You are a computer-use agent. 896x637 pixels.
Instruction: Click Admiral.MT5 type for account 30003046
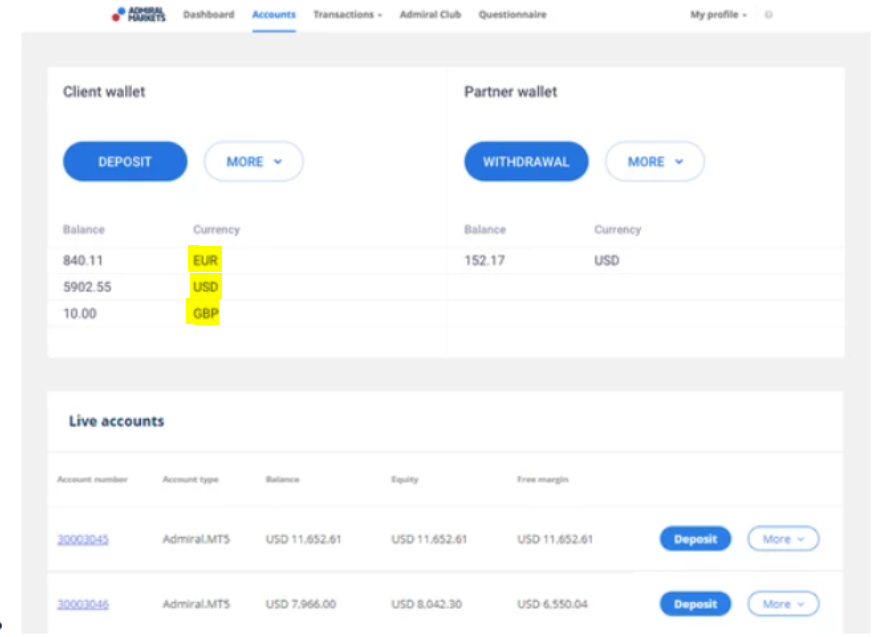pos(196,604)
